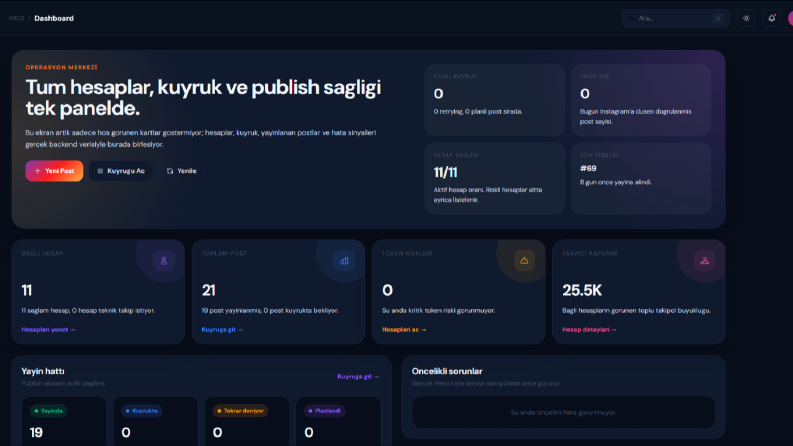Click the search magnifier icon in the Ara field
The width and height of the screenshot is (793, 446).
631,18
